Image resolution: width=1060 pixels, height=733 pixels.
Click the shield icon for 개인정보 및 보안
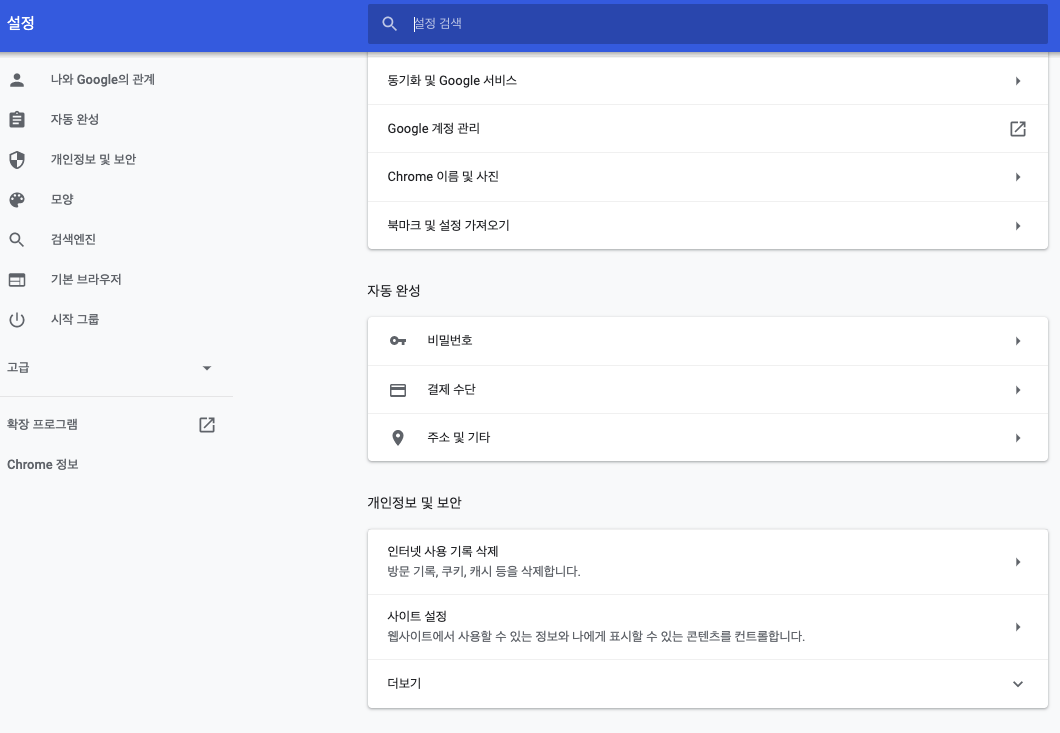click(x=17, y=160)
